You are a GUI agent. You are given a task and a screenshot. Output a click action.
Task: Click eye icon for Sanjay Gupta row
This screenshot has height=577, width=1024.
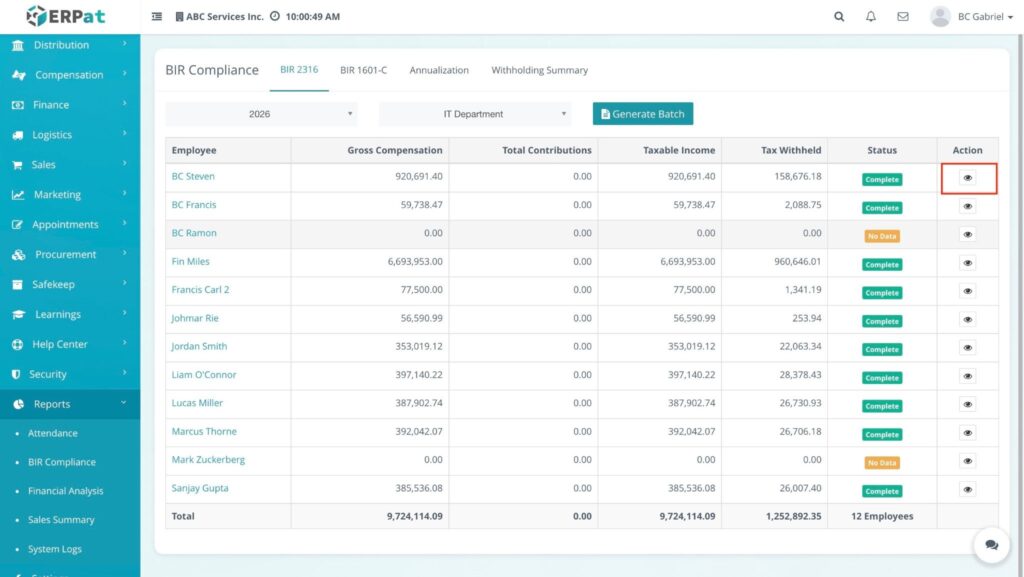pos(967,490)
